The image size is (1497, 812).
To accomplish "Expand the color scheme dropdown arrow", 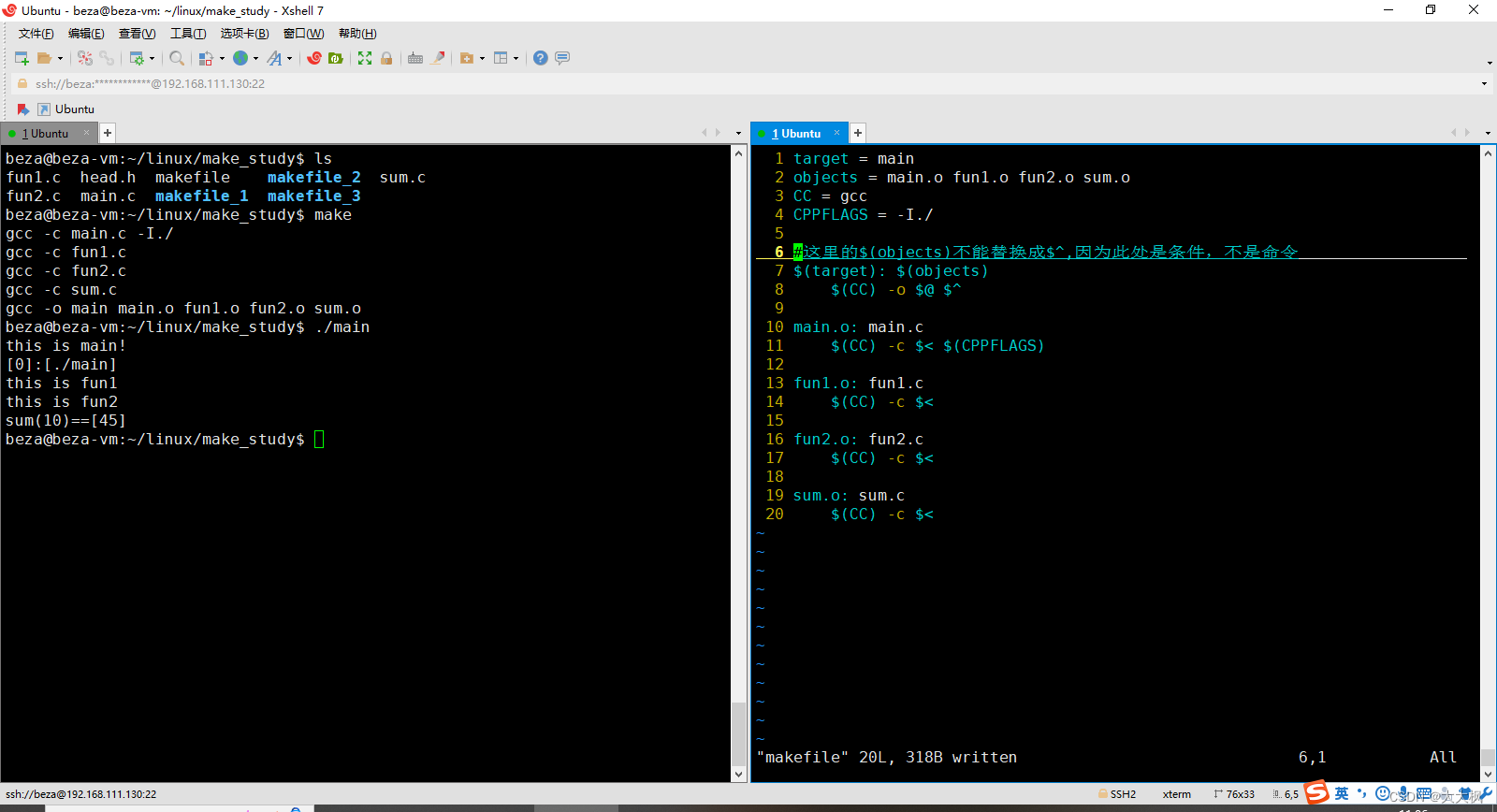I will [x=222, y=58].
